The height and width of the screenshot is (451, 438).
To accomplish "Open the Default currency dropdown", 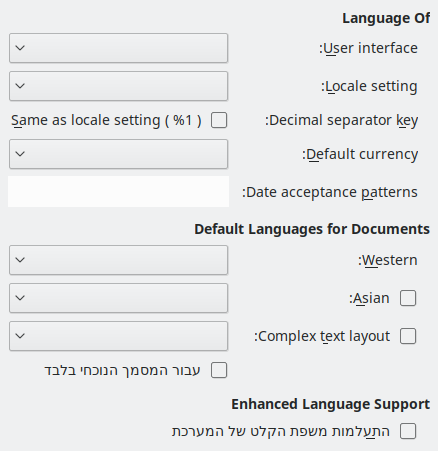I will (x=118, y=154).
